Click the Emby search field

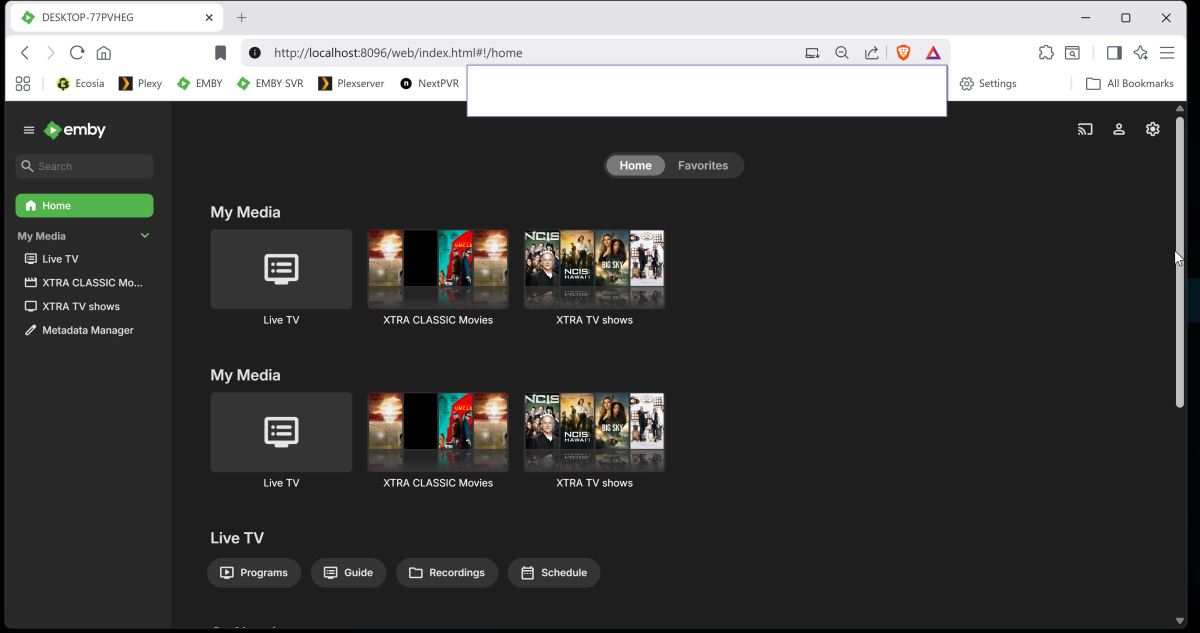pos(84,166)
